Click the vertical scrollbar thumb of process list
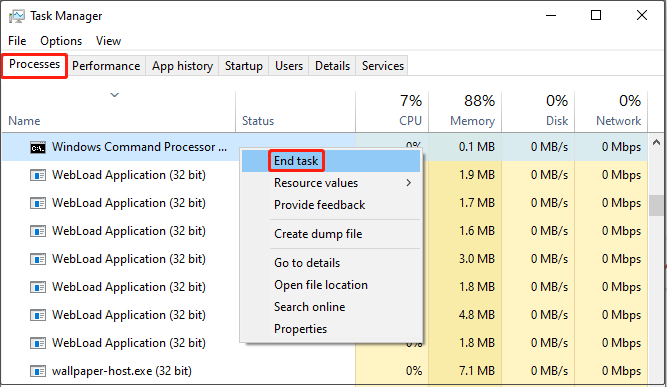 pos(656,205)
